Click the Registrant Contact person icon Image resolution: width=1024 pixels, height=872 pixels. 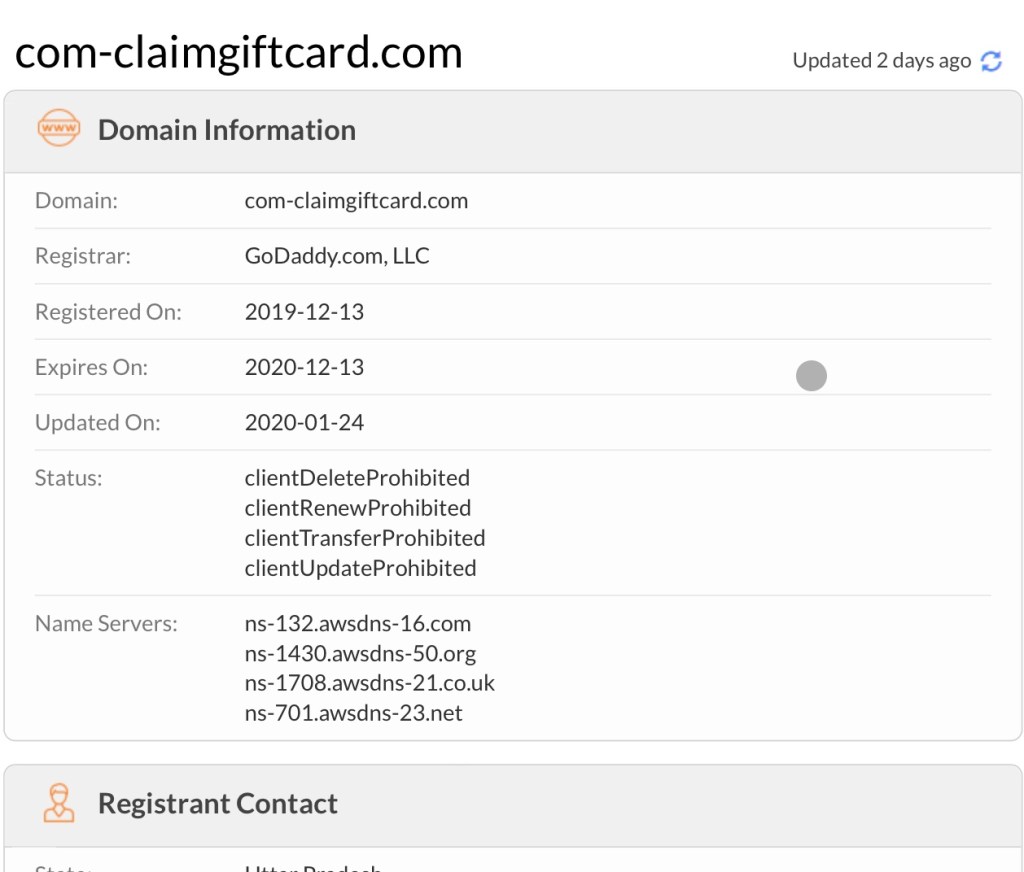click(x=59, y=803)
